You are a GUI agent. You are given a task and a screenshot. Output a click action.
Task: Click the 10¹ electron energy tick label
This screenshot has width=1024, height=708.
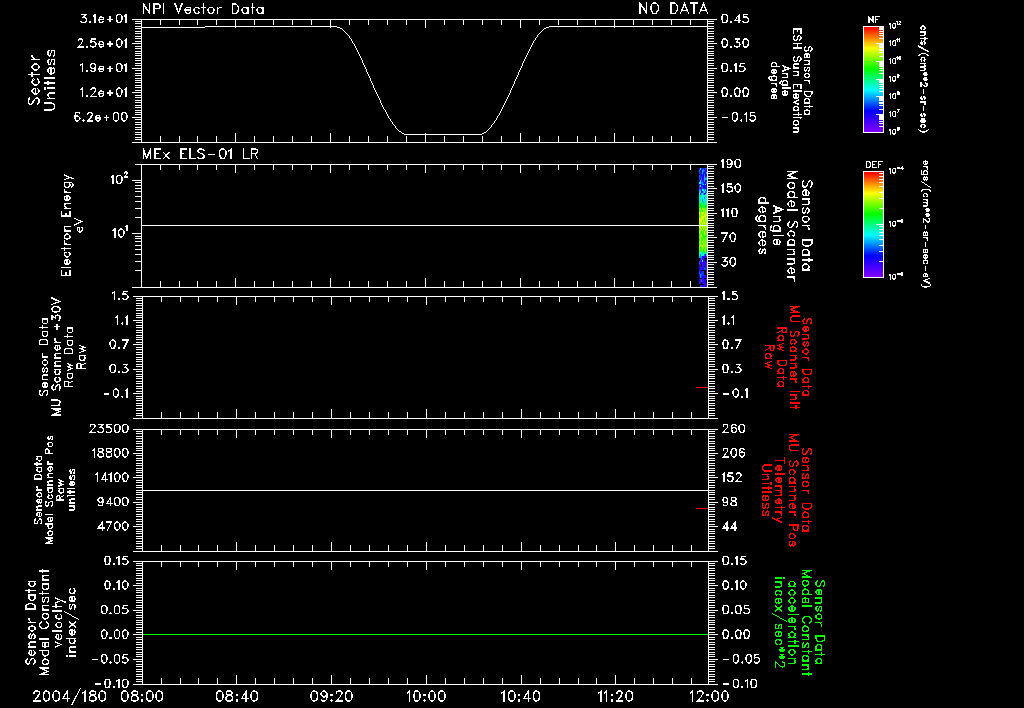coord(119,233)
